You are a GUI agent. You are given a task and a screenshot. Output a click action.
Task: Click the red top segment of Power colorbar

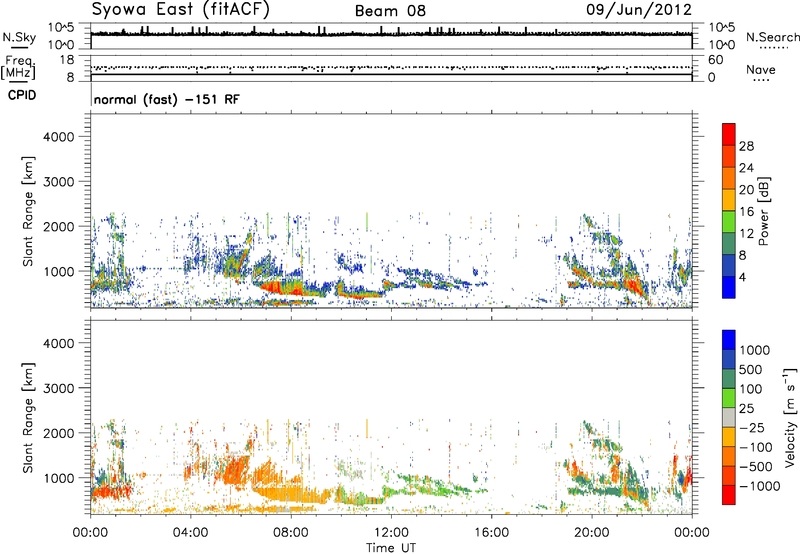click(x=729, y=134)
